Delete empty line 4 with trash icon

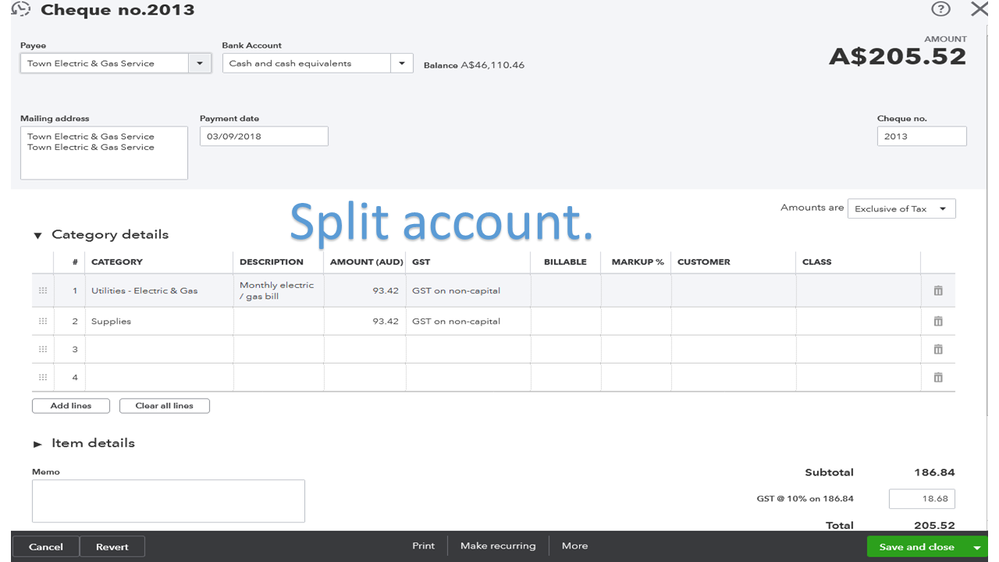pos(938,377)
